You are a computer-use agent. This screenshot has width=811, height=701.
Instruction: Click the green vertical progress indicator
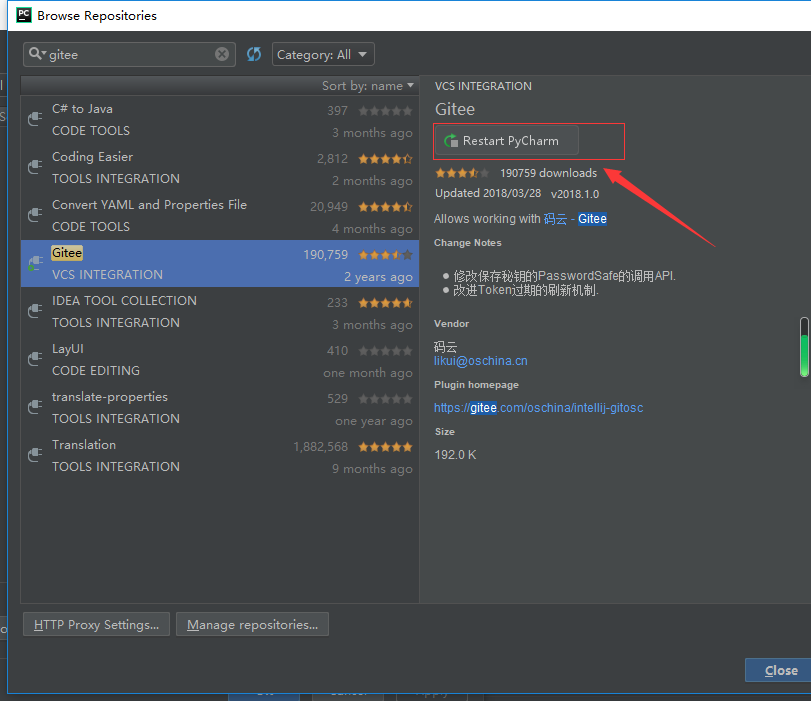(x=804, y=347)
